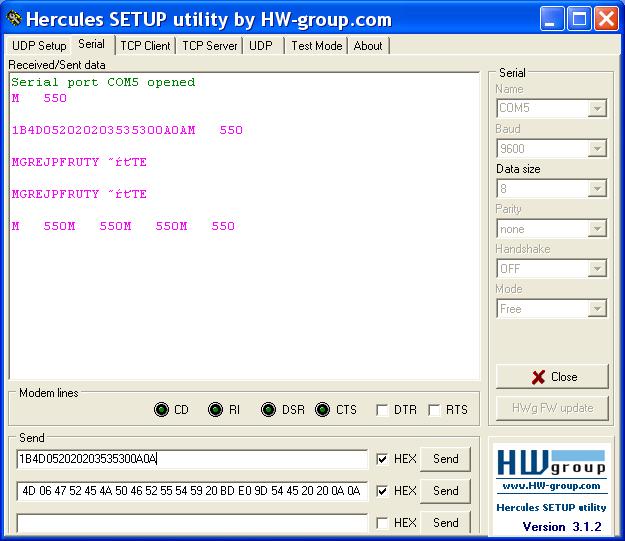Click Send for the empty third line
The height and width of the screenshot is (541, 625).
(x=445, y=522)
